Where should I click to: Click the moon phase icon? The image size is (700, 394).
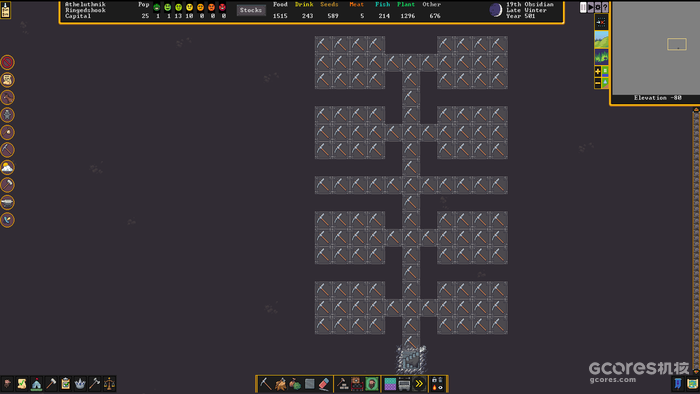pyautogui.click(x=496, y=10)
